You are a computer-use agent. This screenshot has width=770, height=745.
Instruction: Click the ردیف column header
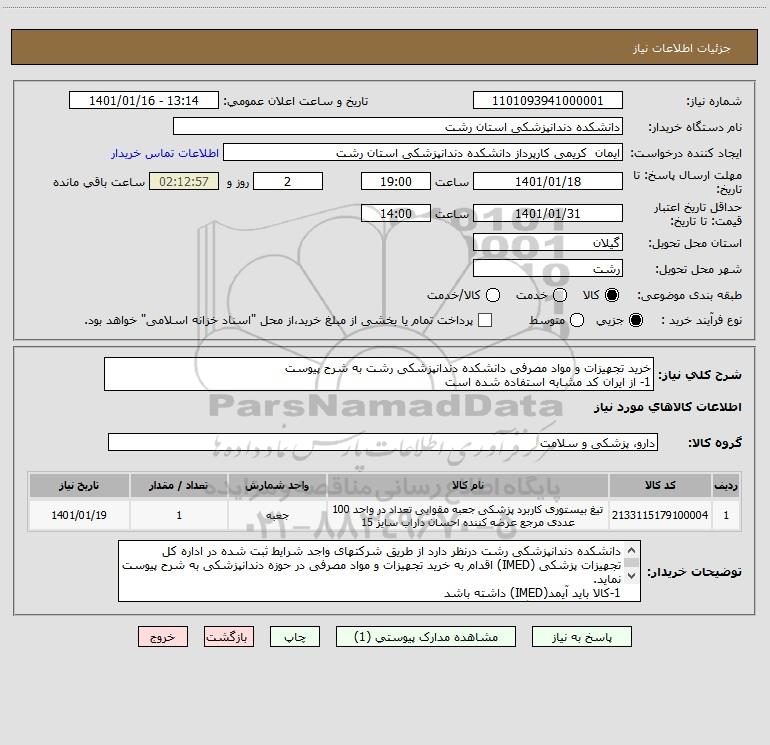pyautogui.click(x=726, y=485)
